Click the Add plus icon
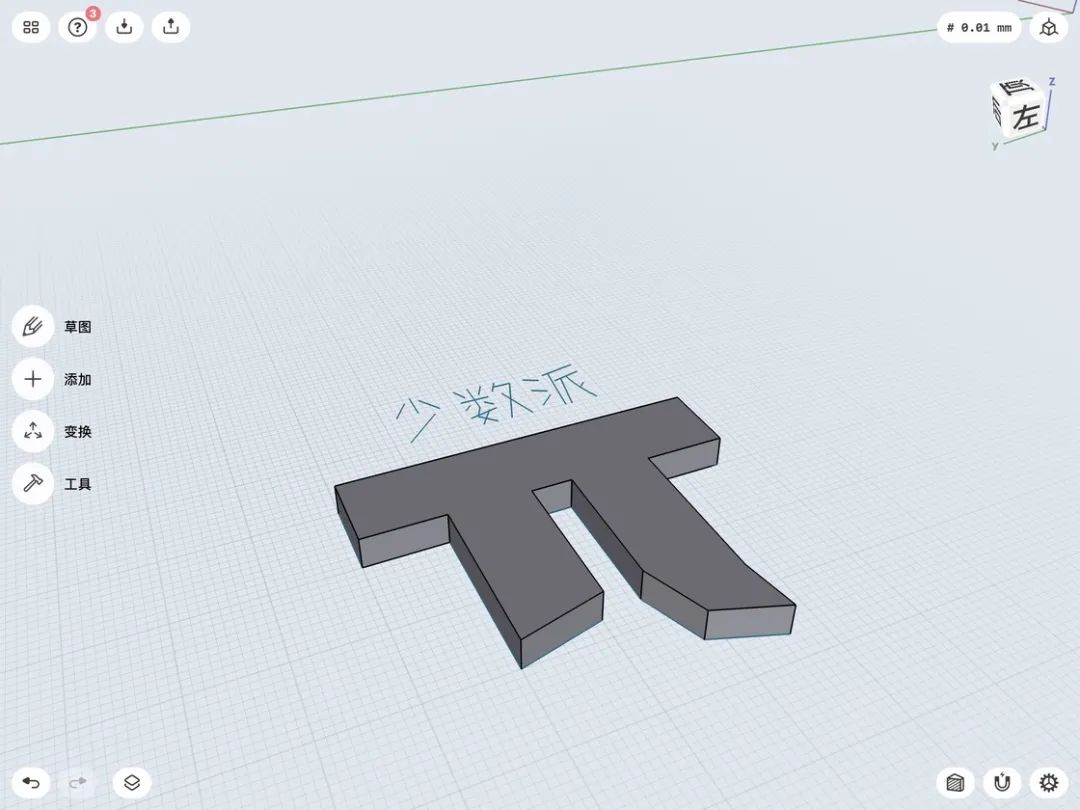The height and width of the screenshot is (810, 1080). click(x=32, y=379)
